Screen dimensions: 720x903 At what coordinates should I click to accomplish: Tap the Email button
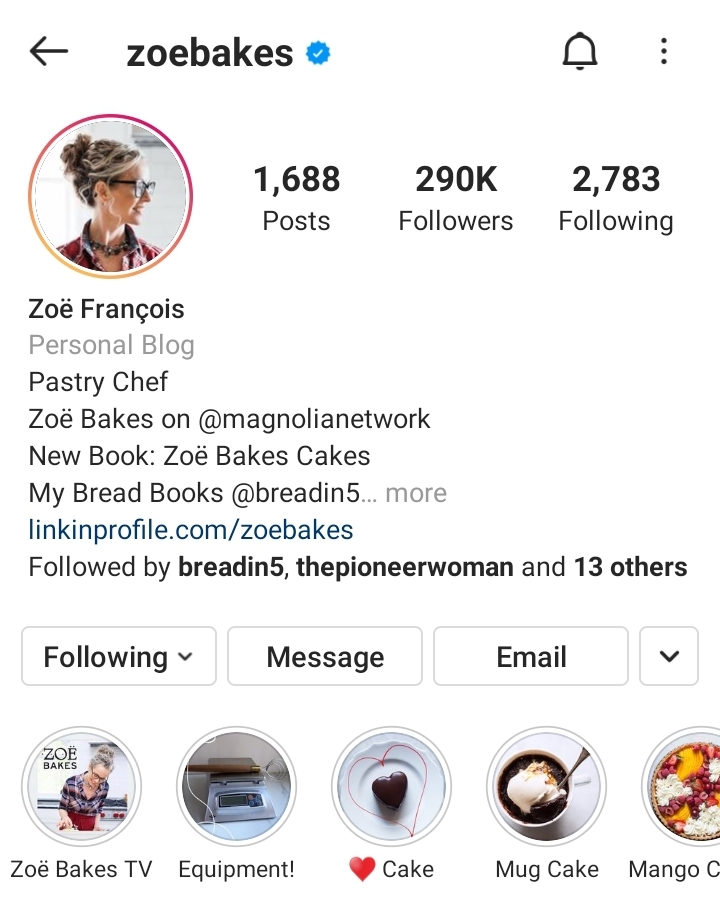pos(530,657)
